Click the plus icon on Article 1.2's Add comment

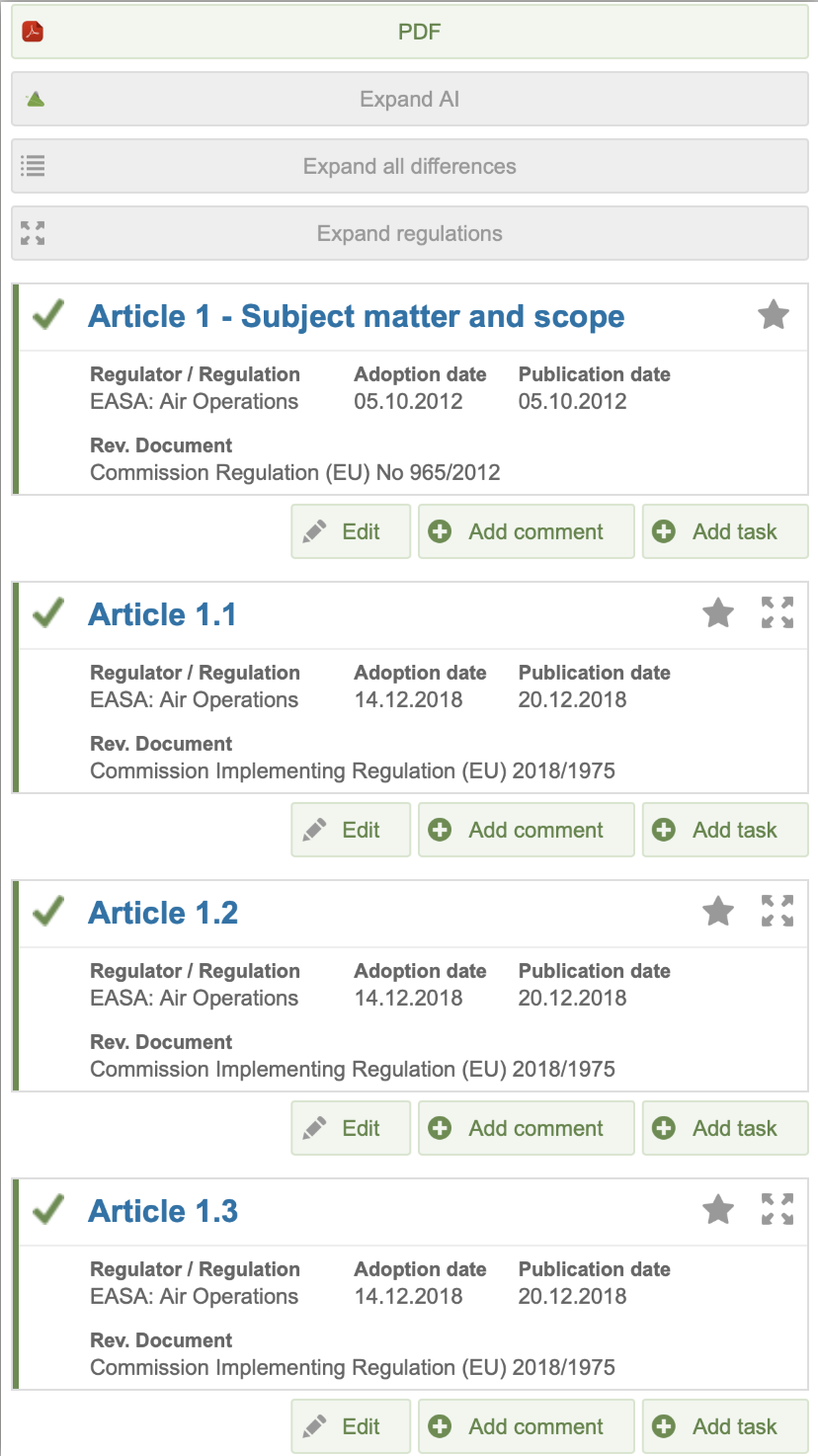pos(439,1127)
